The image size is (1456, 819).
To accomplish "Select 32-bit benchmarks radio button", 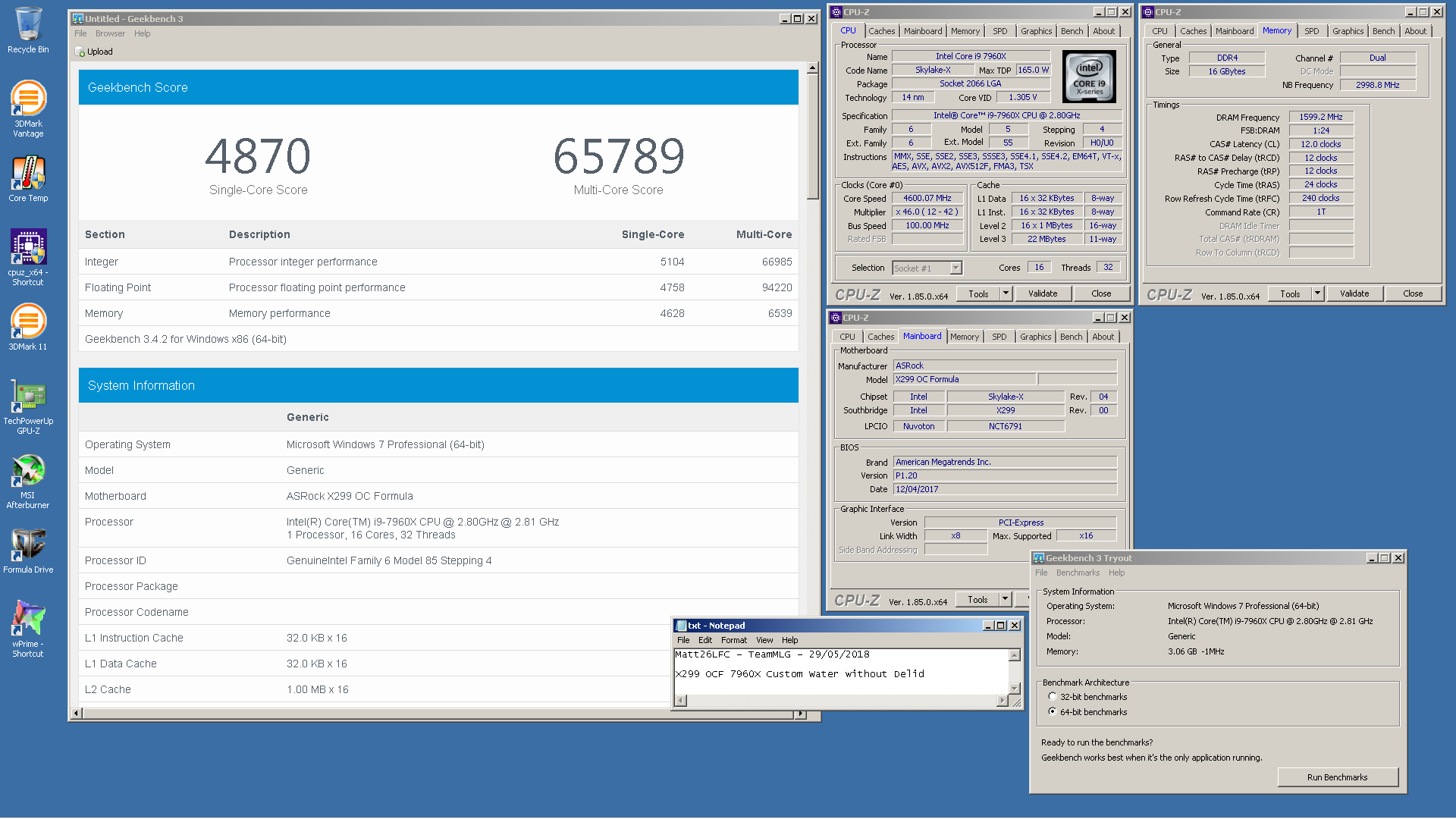I will (1053, 696).
